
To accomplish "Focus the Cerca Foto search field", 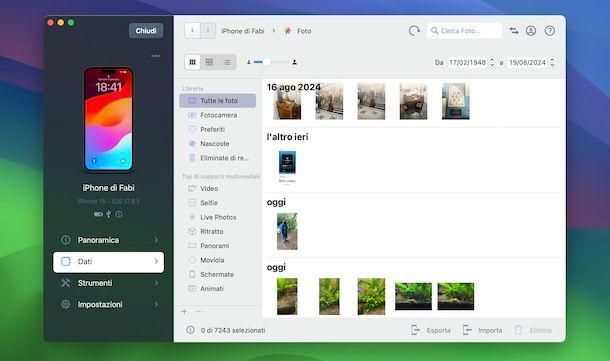I will click(x=465, y=31).
